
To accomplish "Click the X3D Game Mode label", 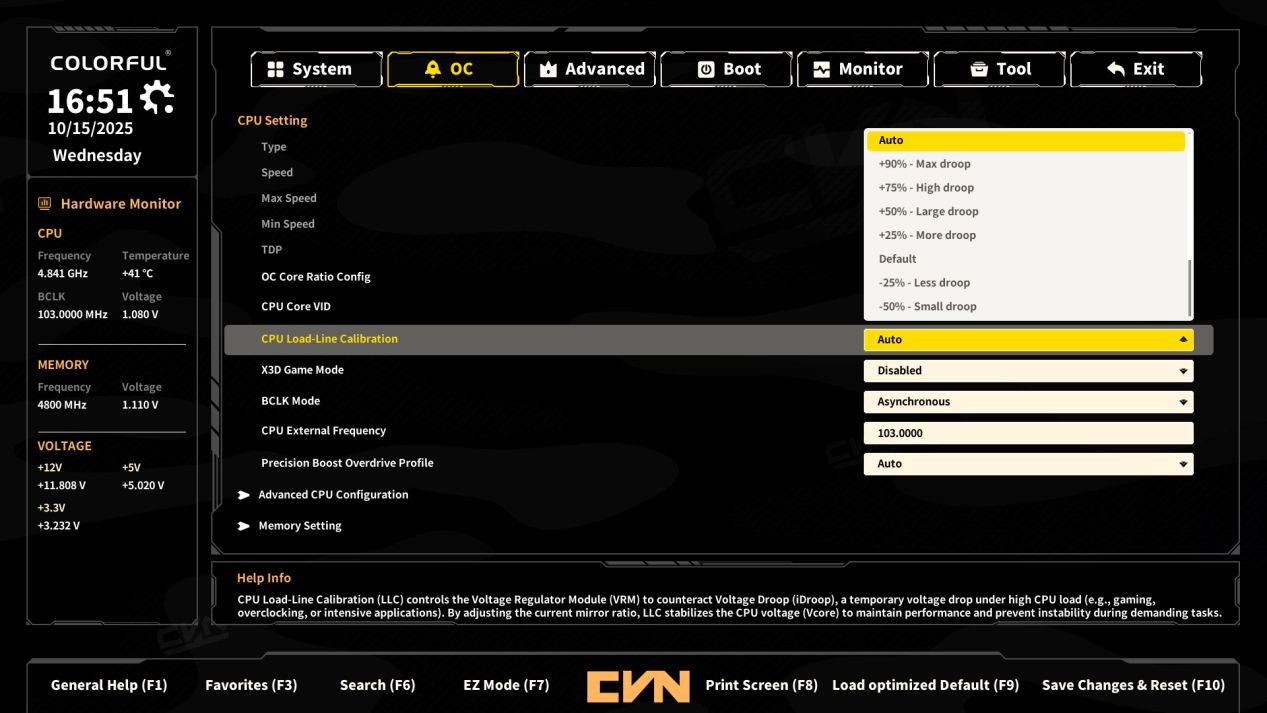I will [x=302, y=370].
